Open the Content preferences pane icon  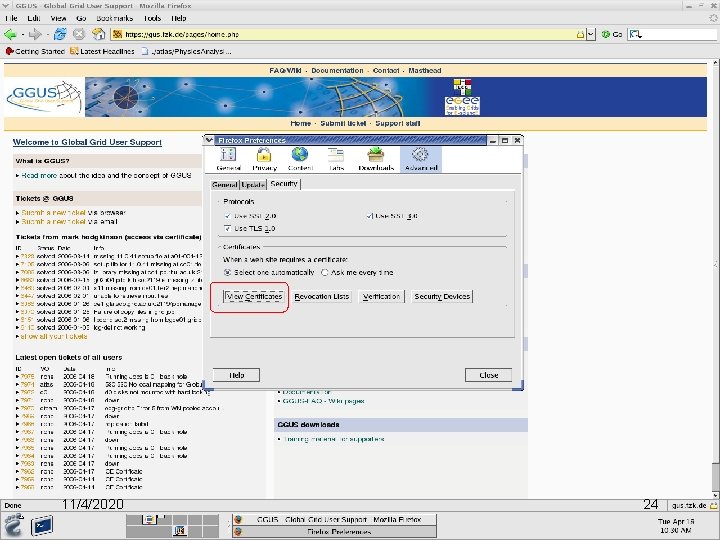pos(300,159)
